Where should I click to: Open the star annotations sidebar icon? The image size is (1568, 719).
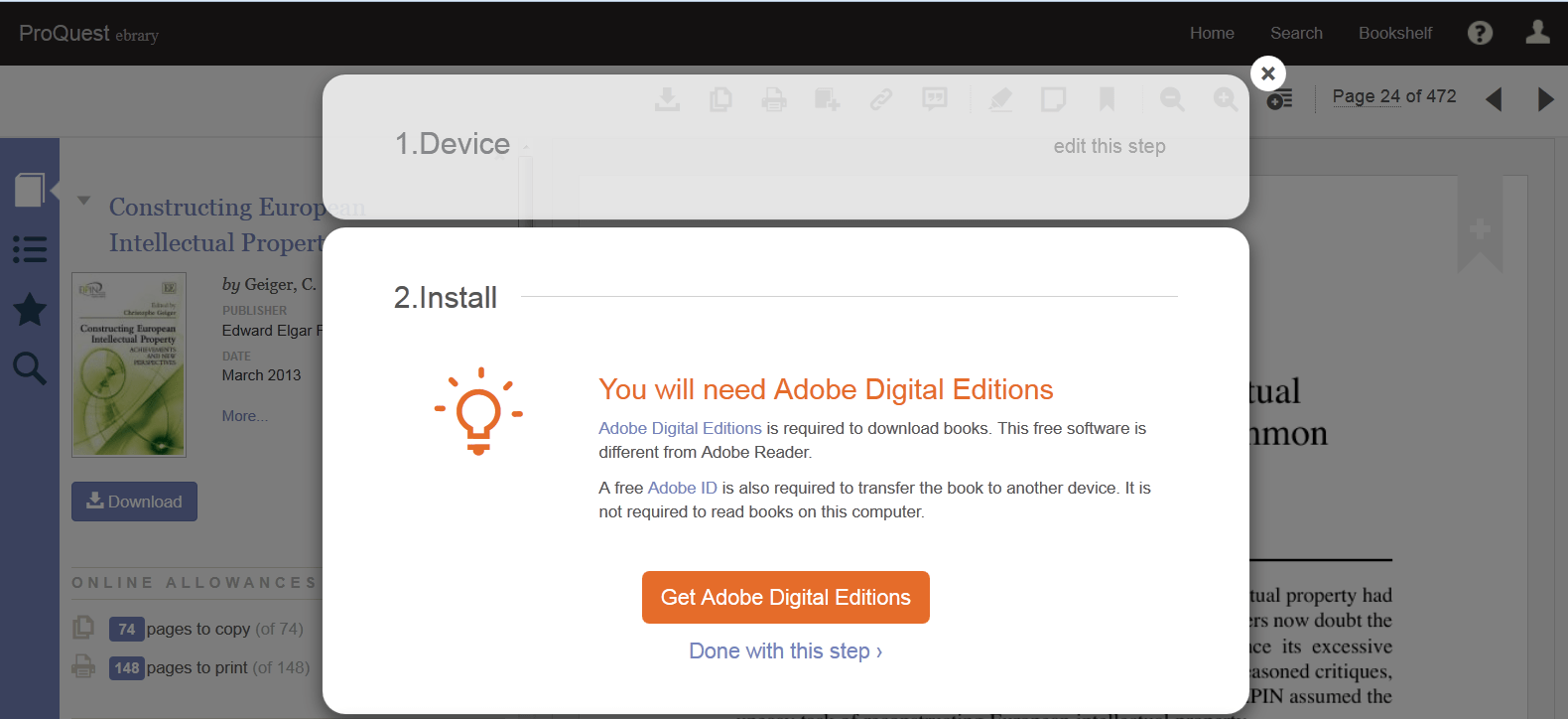[x=30, y=309]
